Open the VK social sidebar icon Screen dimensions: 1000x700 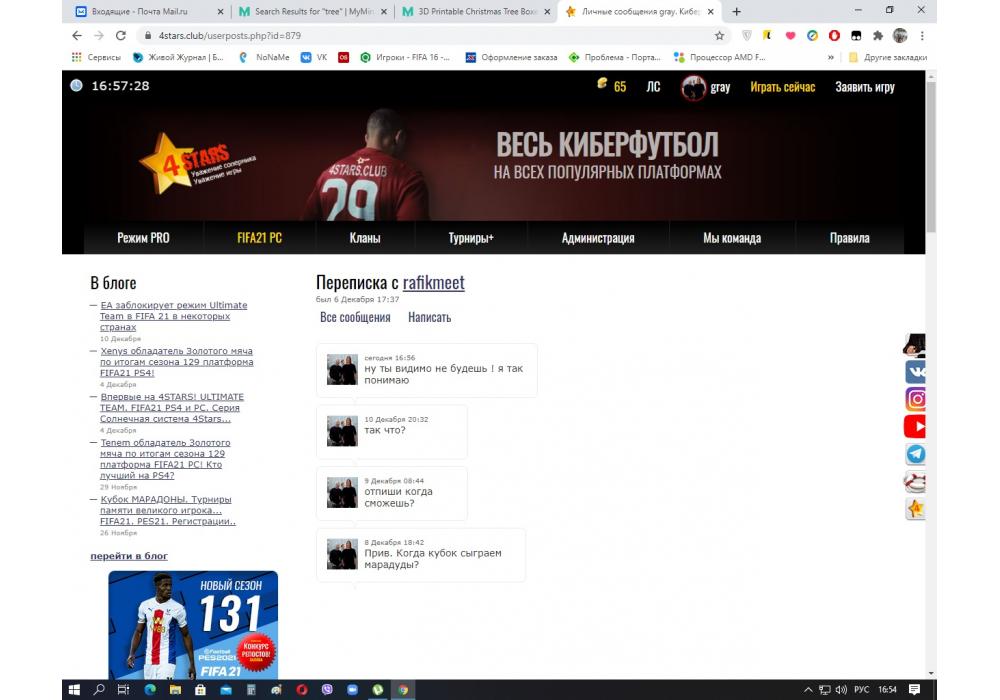tap(915, 372)
